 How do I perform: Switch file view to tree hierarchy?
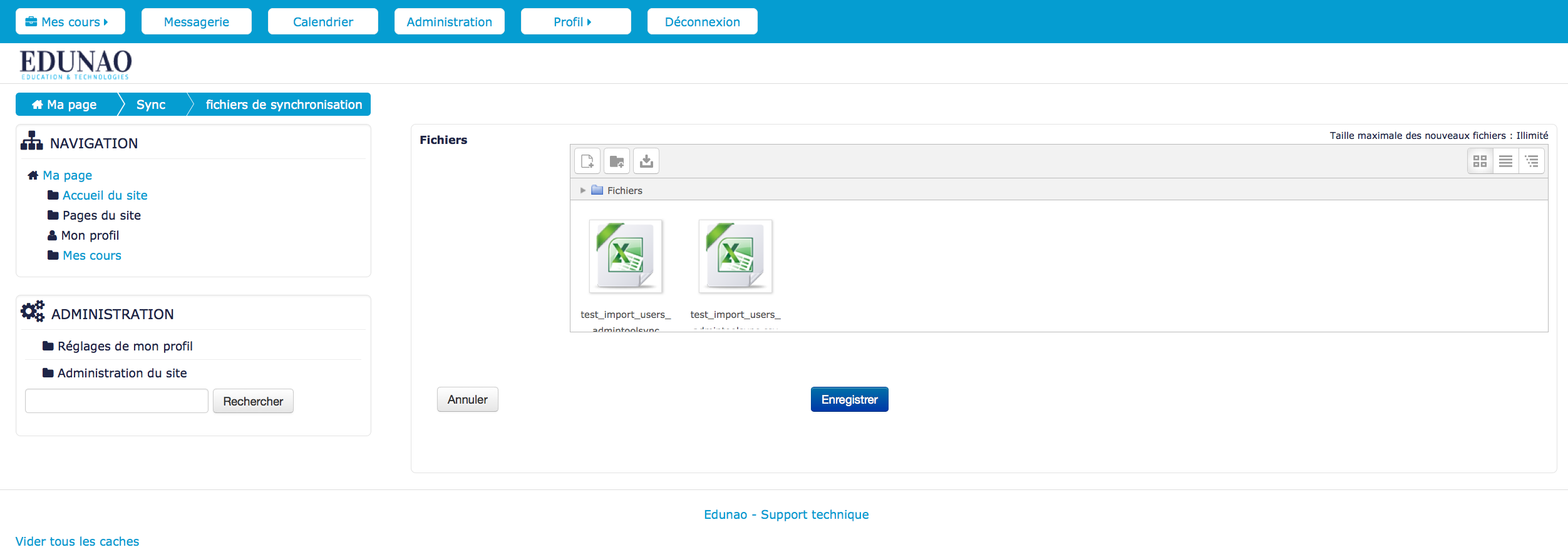(x=1532, y=161)
